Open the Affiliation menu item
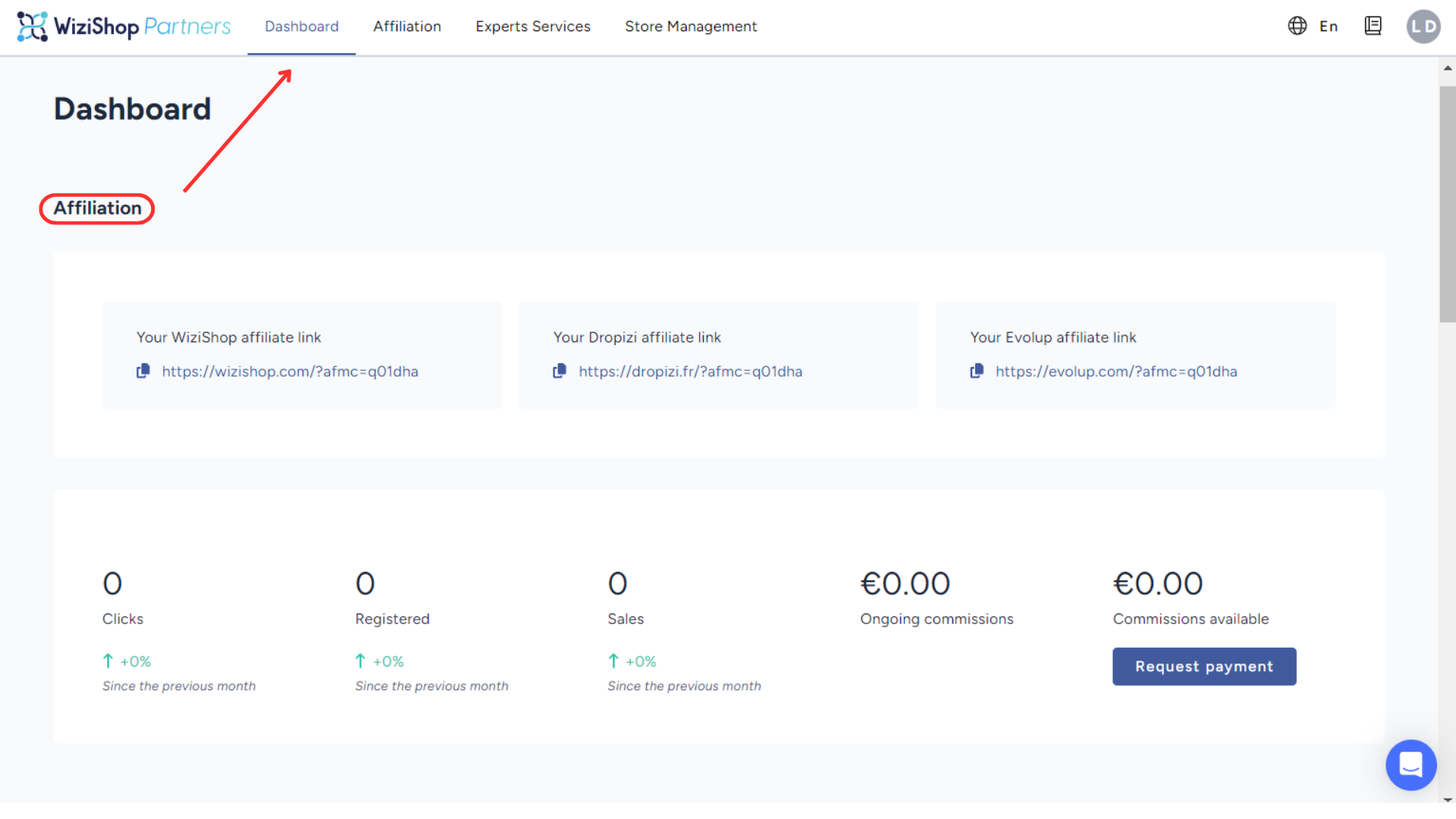This screenshot has width=1456, height=819. click(407, 27)
